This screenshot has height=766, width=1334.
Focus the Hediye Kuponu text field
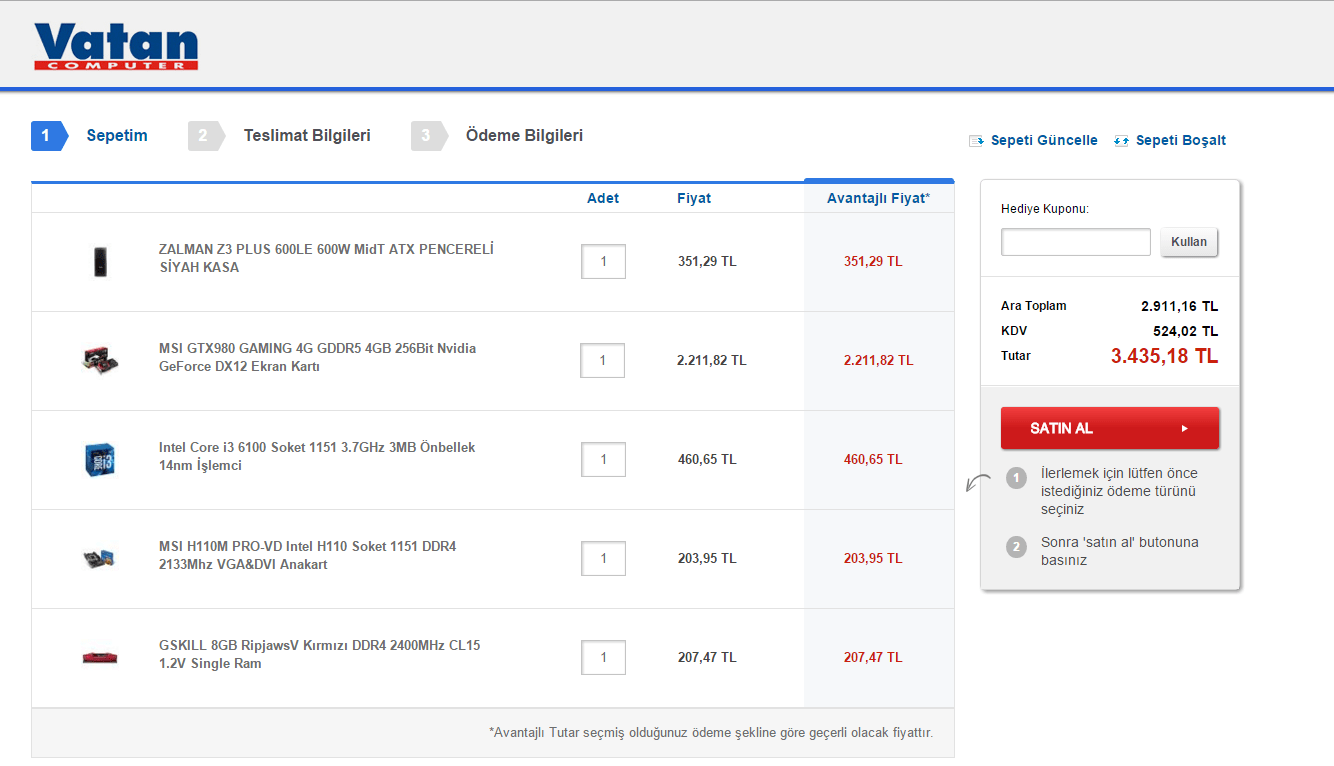[x=1076, y=242]
